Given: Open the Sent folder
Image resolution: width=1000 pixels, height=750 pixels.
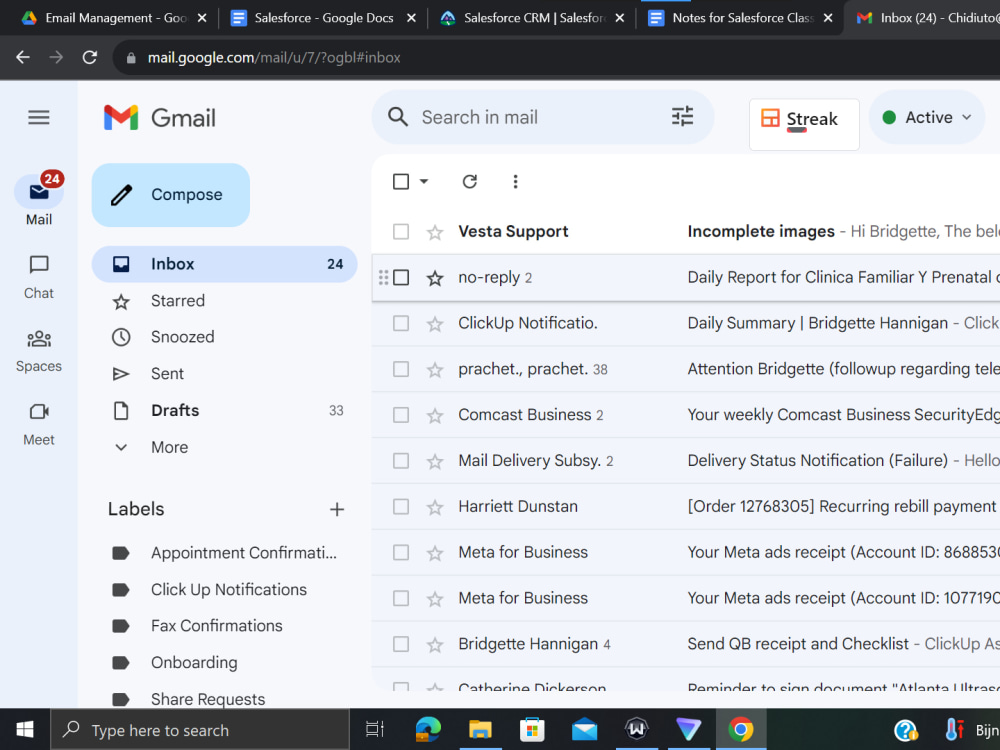Looking at the screenshot, I should coord(224,374).
